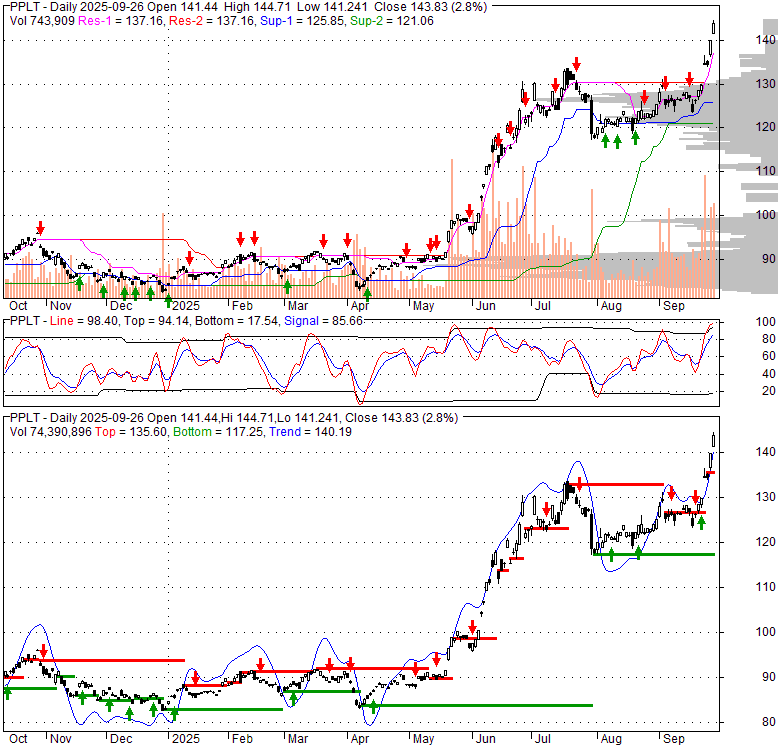Click 20 on the oscillator axis
This screenshot has height=745, width=780.
pos(769,391)
